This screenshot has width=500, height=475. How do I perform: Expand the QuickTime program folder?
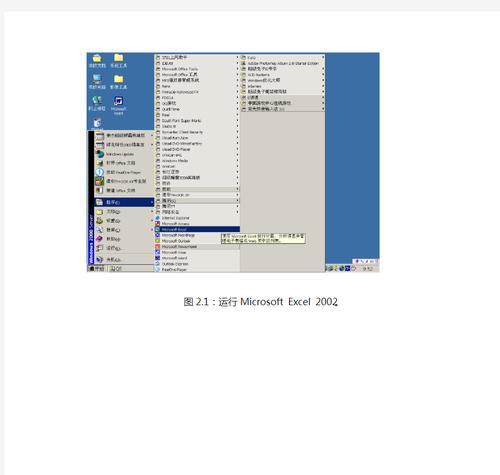197,109
